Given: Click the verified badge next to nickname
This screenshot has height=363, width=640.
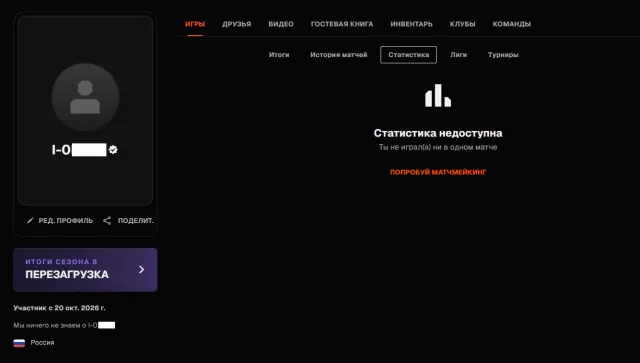Looking at the screenshot, I should [113, 150].
